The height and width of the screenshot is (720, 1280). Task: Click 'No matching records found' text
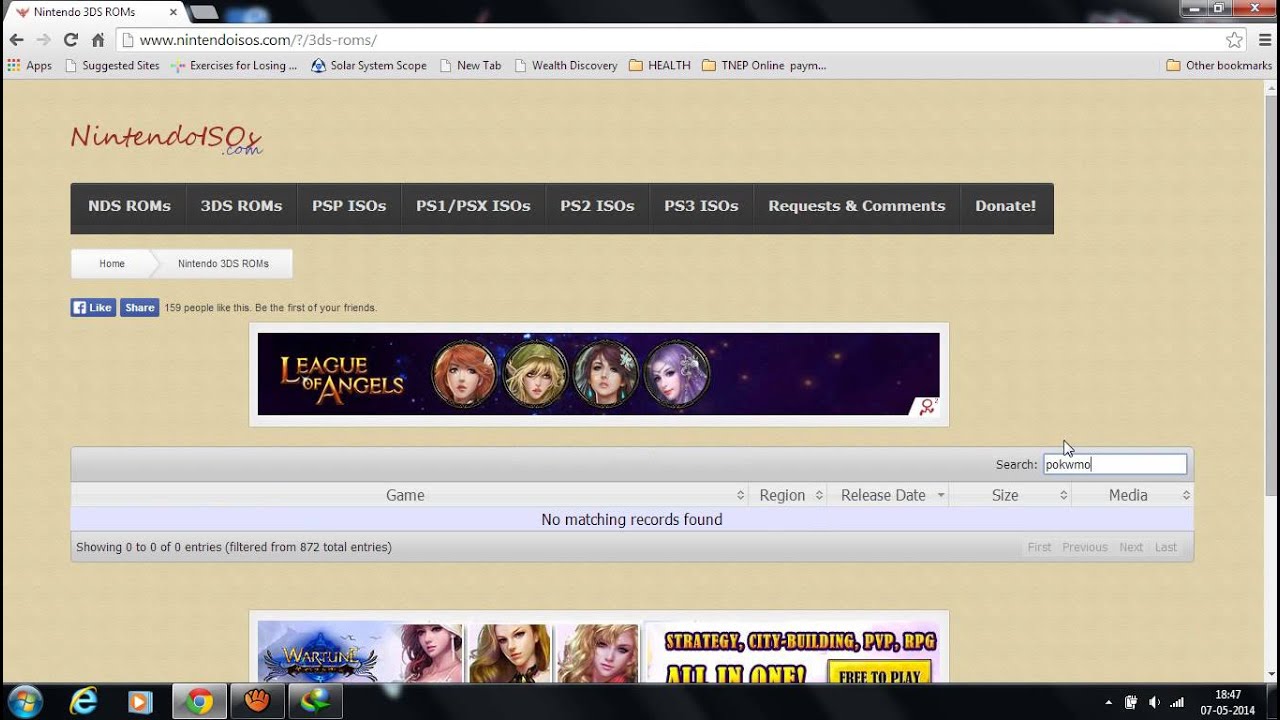click(632, 519)
